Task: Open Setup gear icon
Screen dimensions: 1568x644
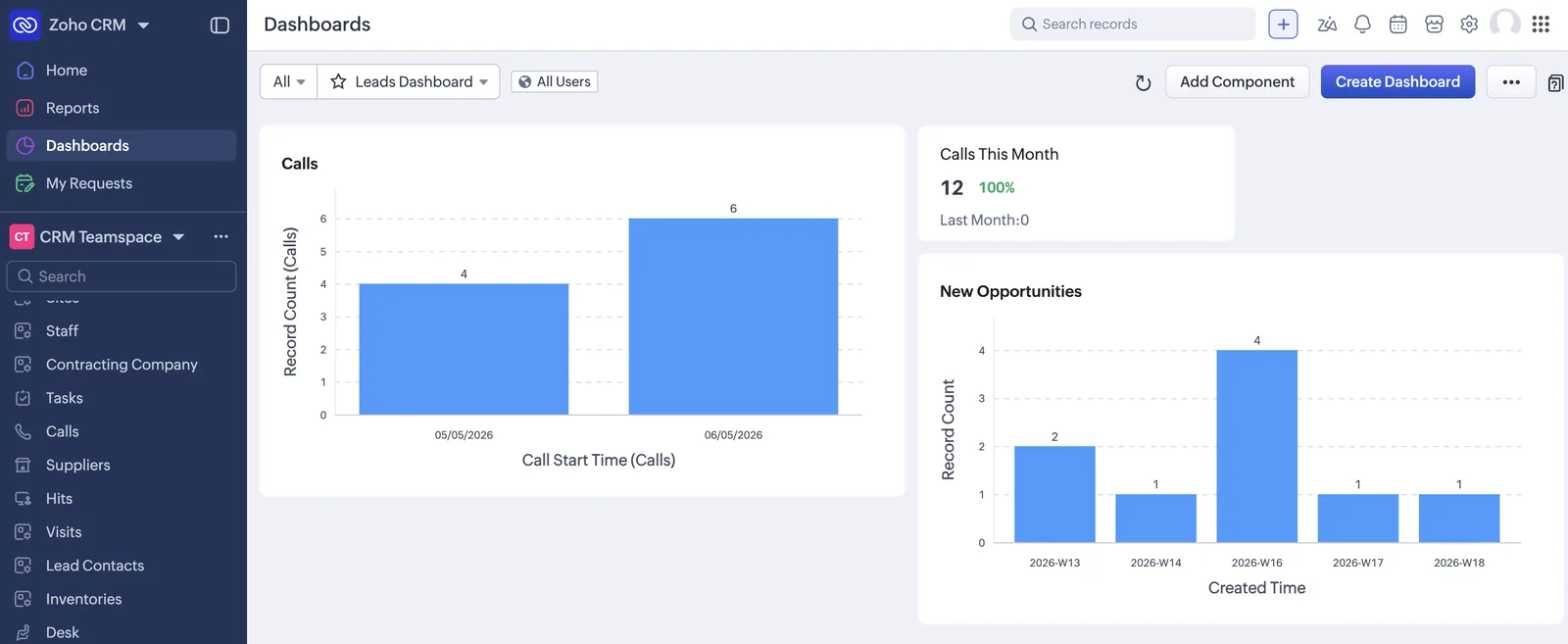Action: (1469, 25)
